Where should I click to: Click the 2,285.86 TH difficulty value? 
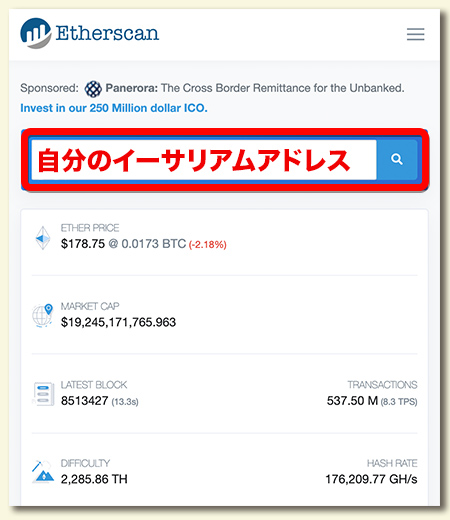click(94, 479)
